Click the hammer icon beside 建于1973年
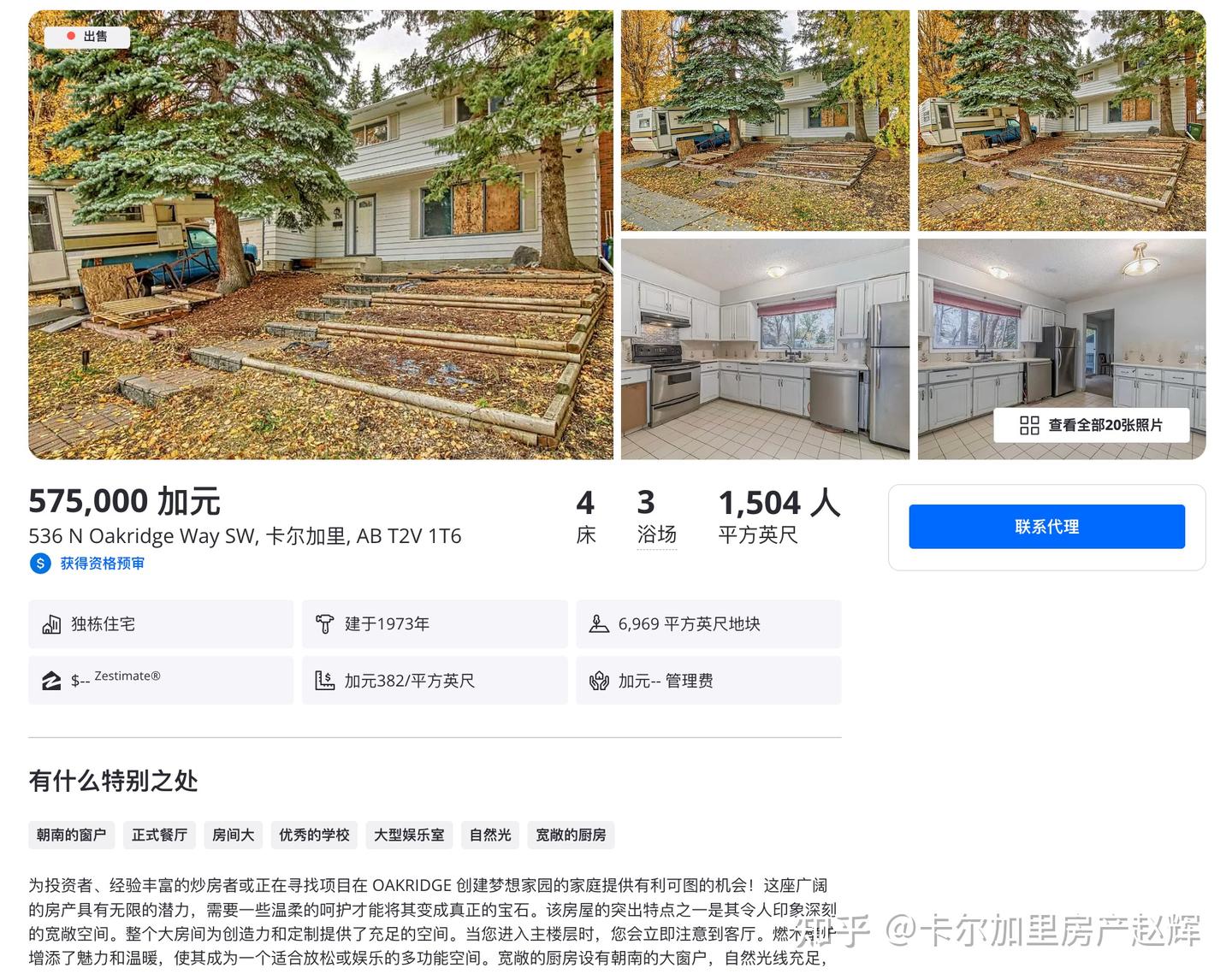This screenshot has width=1232, height=980. [x=324, y=624]
